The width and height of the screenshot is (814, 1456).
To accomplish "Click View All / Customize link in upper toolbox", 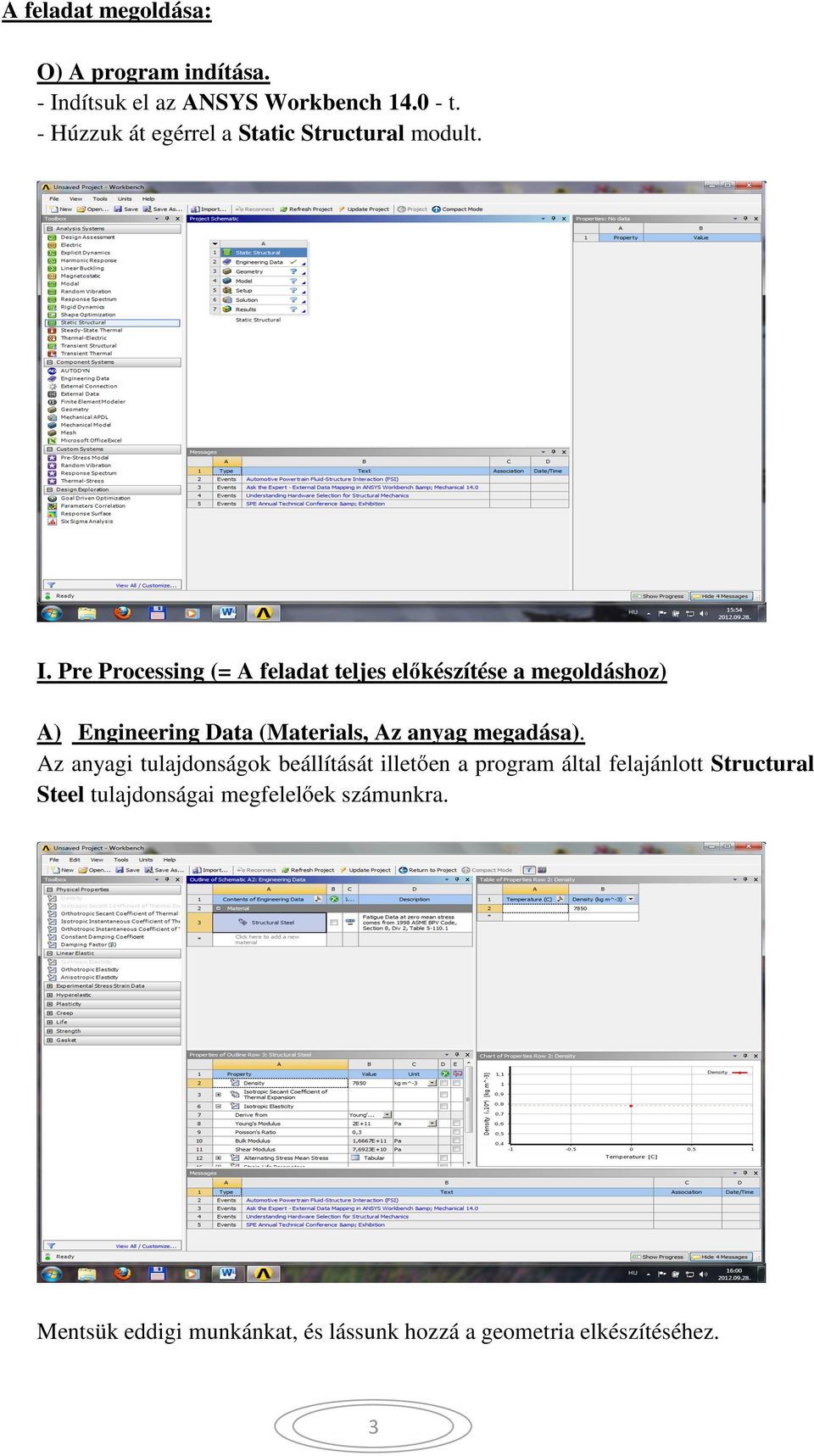I will [147, 585].
